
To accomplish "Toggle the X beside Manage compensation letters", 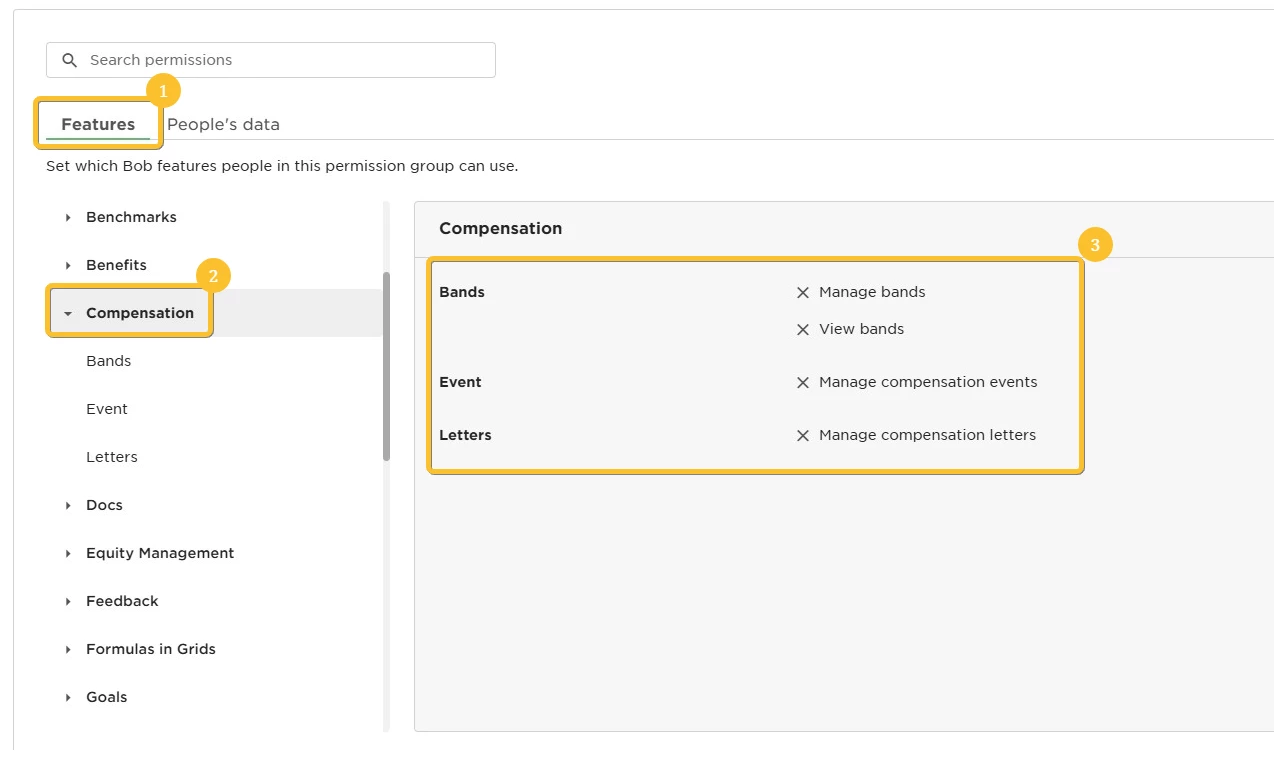I will (x=803, y=436).
